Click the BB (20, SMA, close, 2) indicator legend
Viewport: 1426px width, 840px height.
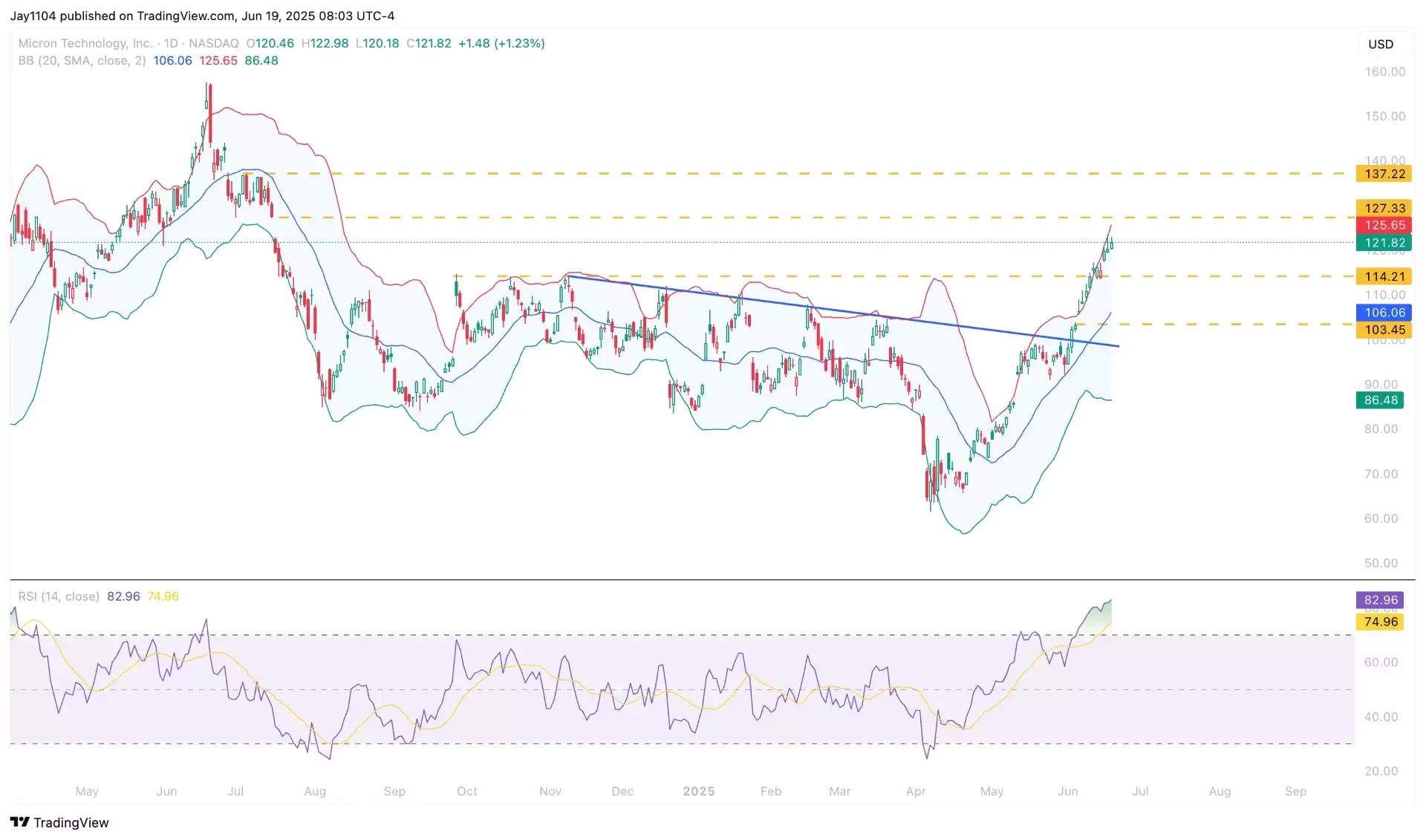(x=82, y=61)
